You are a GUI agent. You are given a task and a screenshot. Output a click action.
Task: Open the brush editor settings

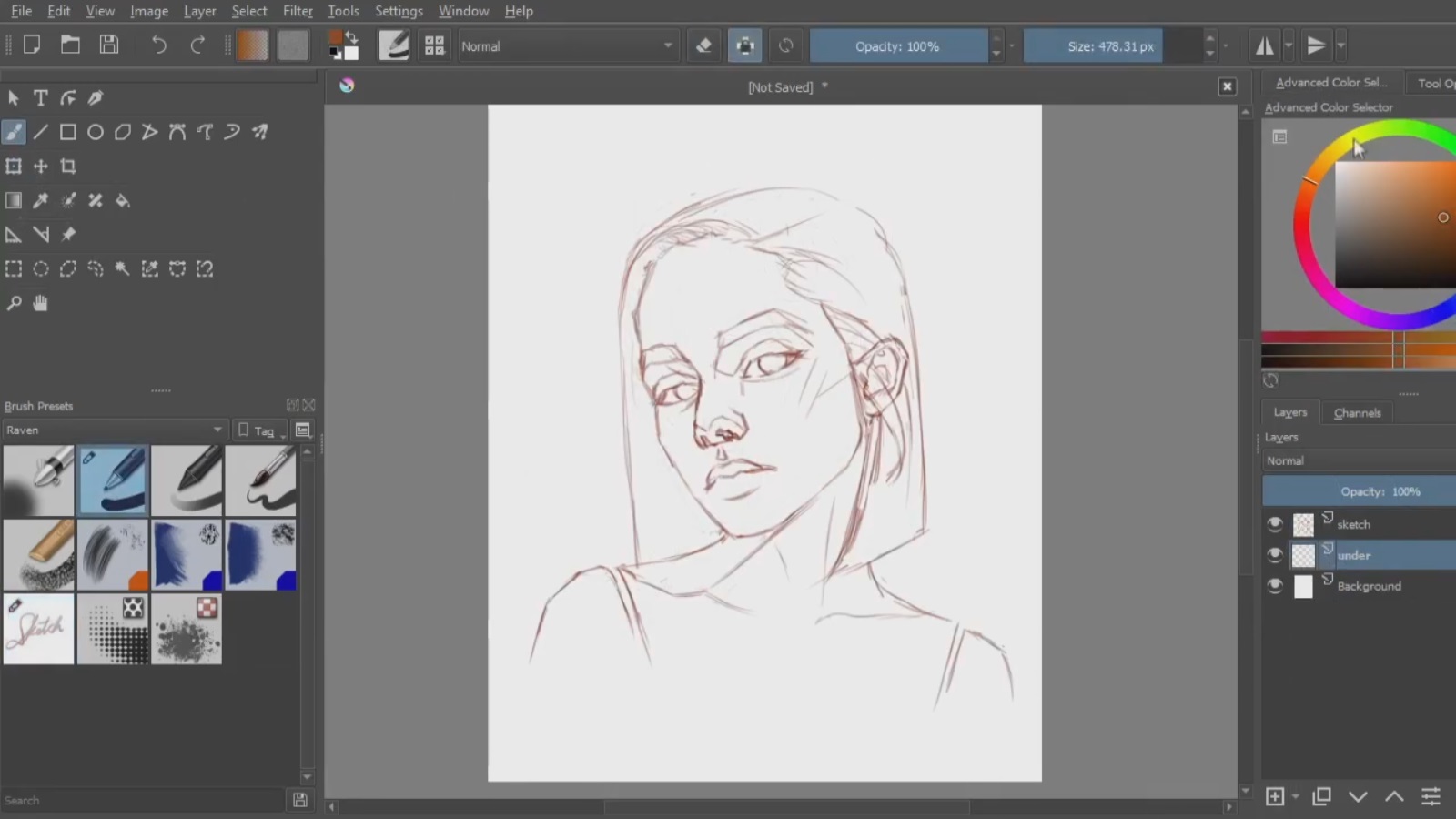[x=393, y=45]
